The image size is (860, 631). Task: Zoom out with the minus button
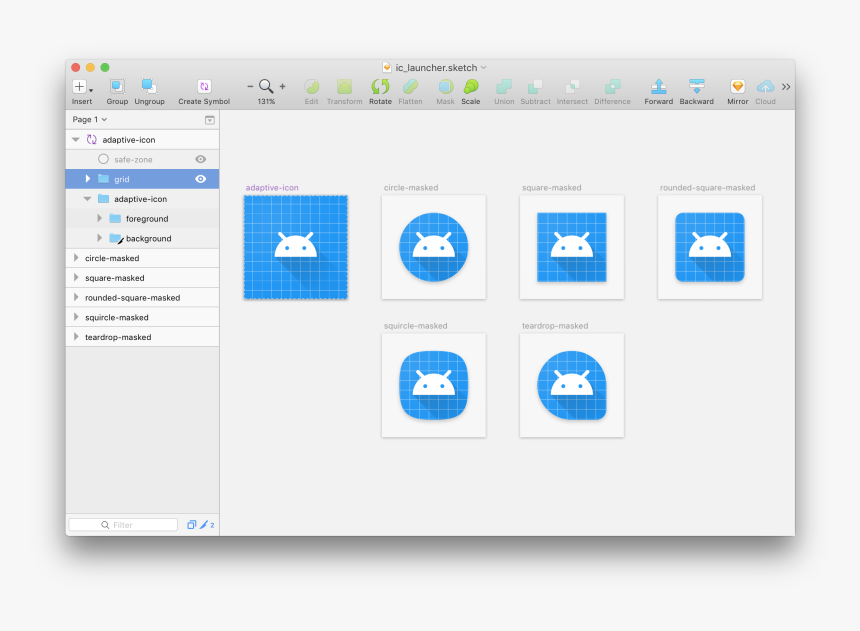pyautogui.click(x=250, y=86)
